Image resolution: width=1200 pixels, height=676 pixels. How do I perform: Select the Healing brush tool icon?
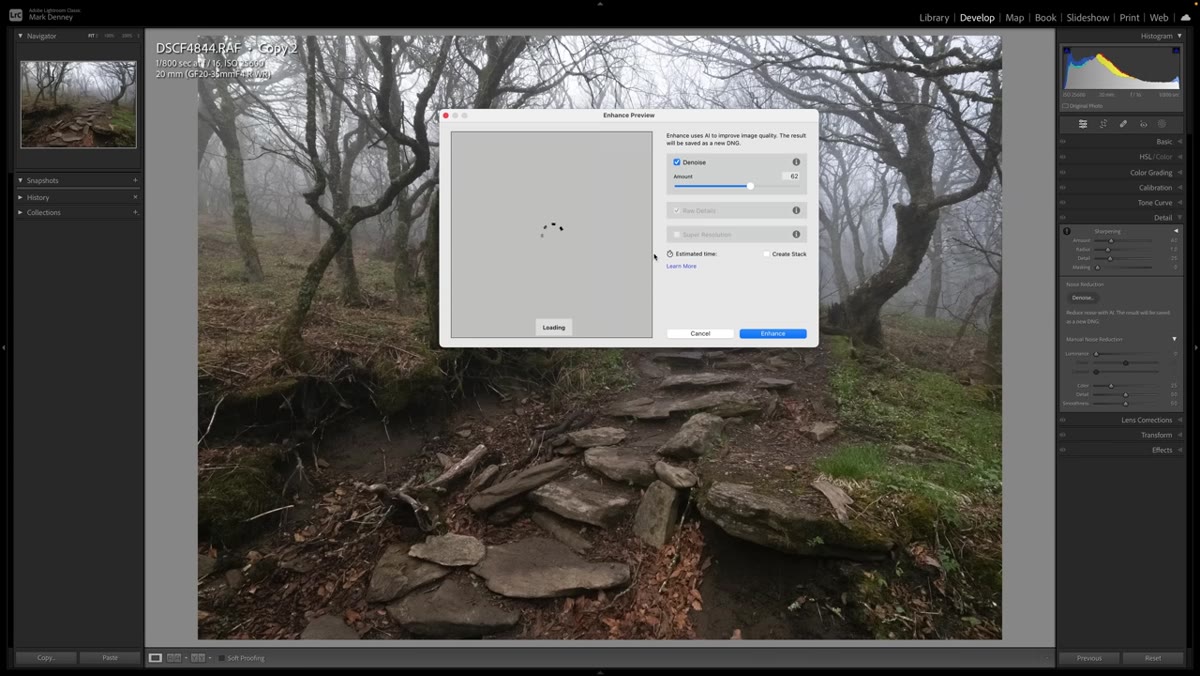(1123, 124)
